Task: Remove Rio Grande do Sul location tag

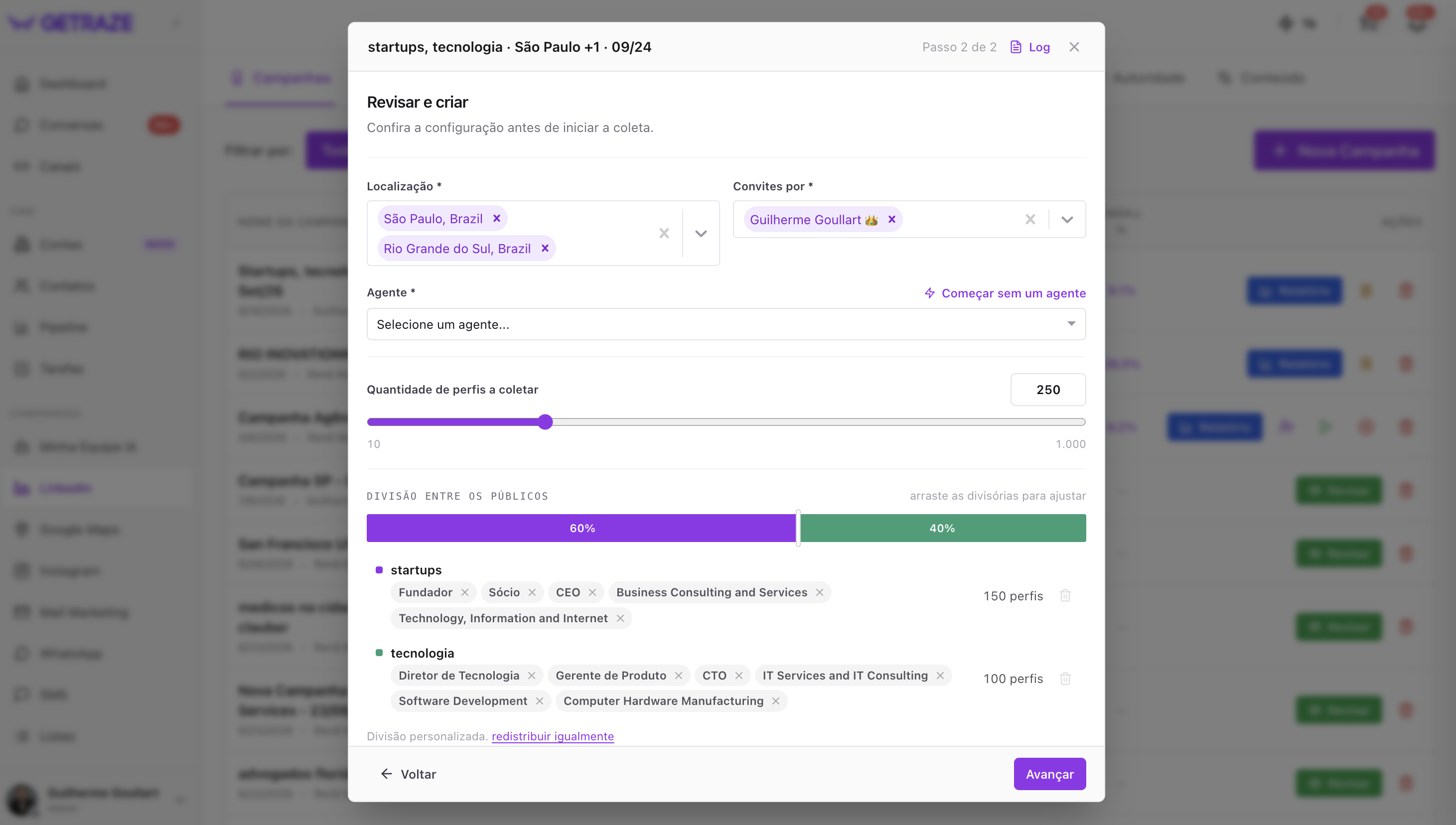Action: 545,248
